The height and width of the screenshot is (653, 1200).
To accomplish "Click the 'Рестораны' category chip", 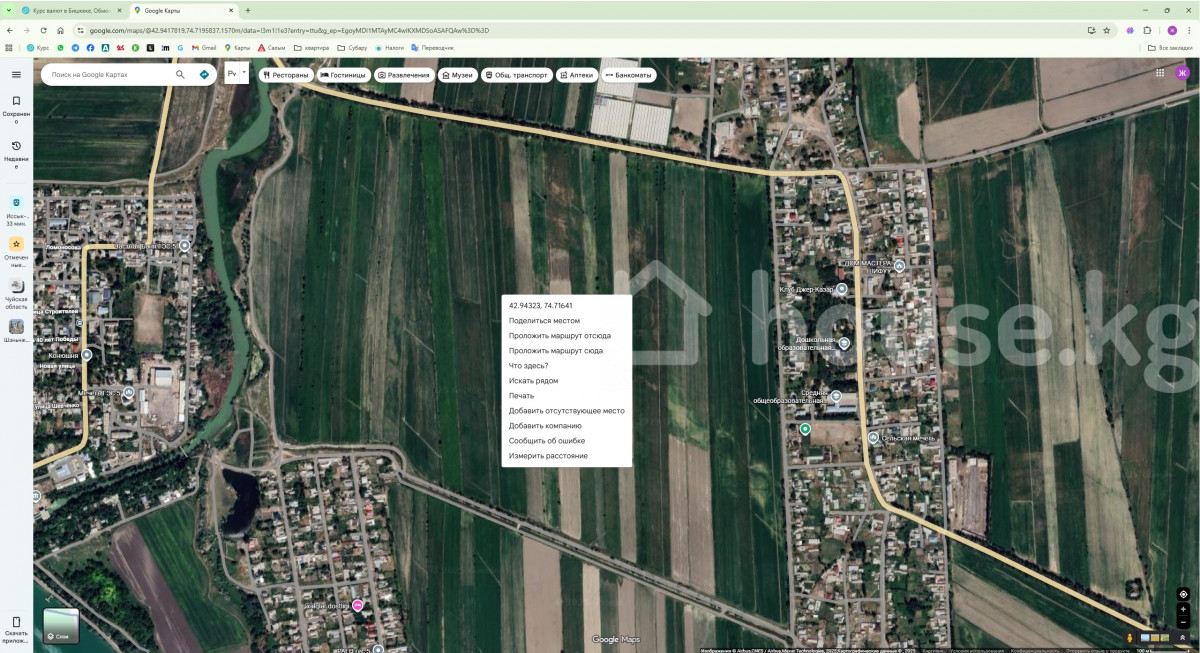I will [x=286, y=75].
